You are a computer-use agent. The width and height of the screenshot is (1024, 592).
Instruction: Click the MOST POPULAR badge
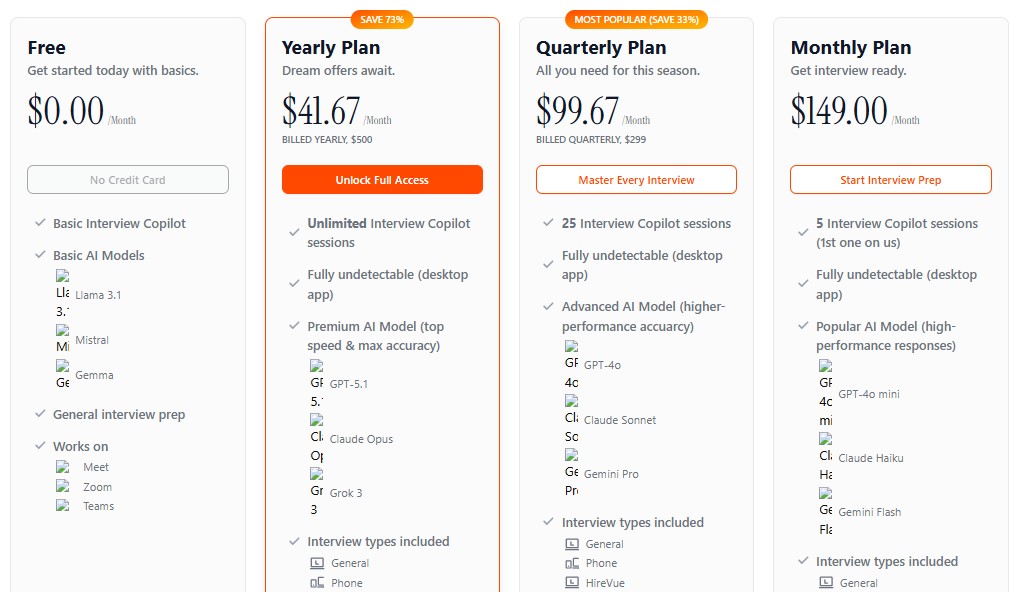[636, 19]
